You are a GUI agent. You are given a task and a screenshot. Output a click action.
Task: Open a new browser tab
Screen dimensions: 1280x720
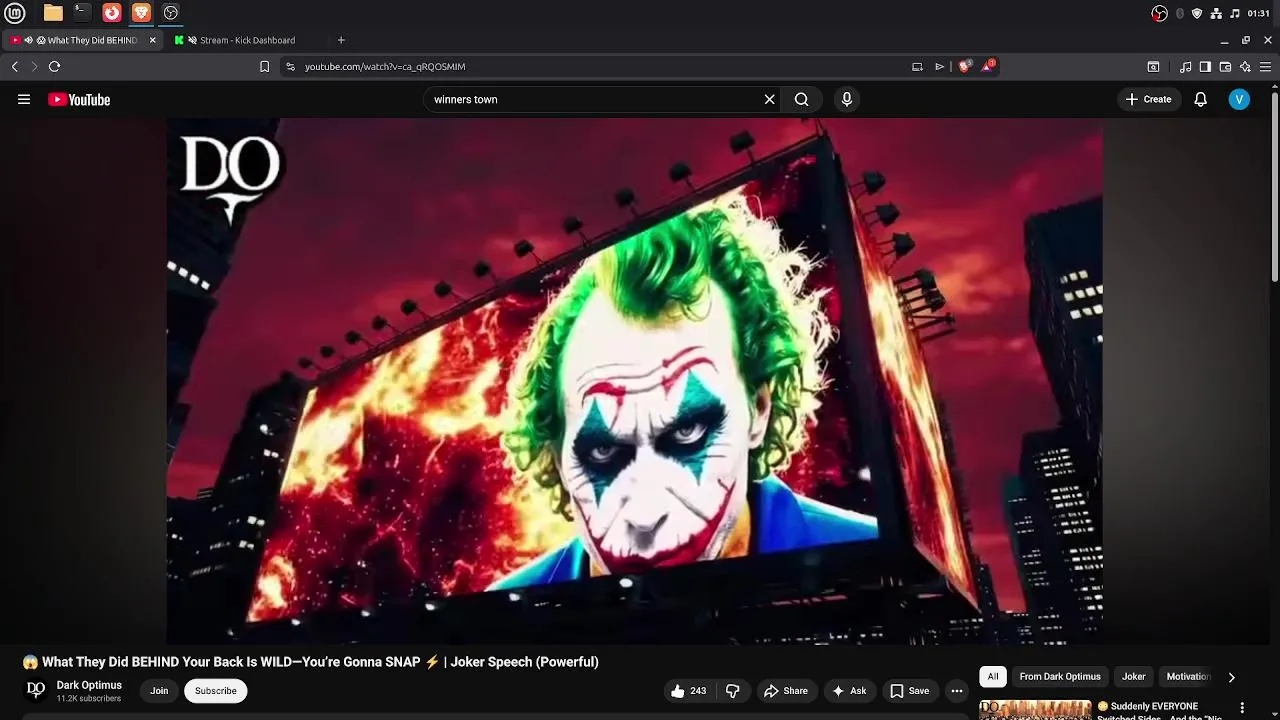(x=341, y=40)
